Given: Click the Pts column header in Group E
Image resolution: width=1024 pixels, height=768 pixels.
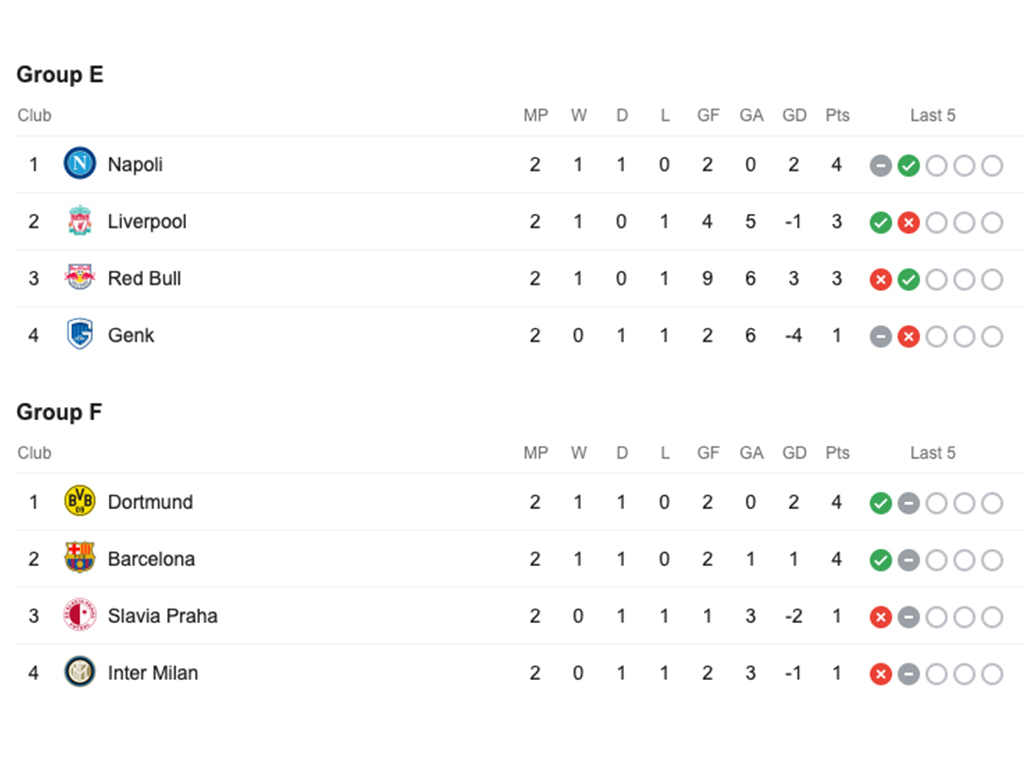Looking at the screenshot, I should [x=837, y=116].
